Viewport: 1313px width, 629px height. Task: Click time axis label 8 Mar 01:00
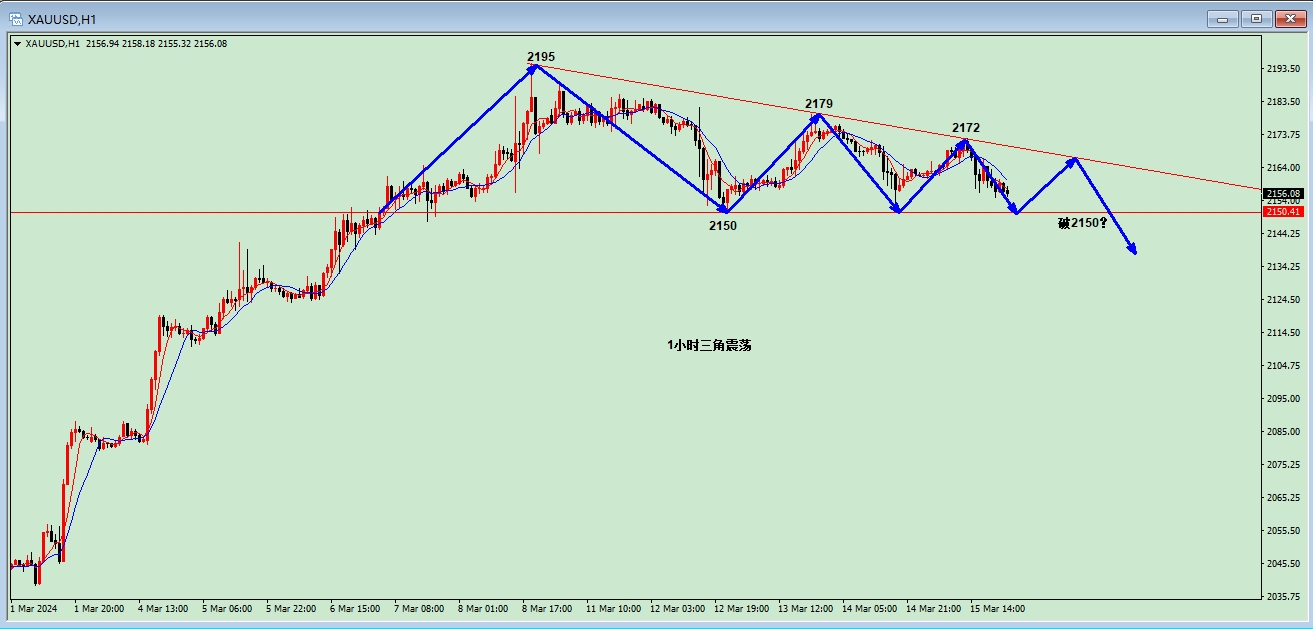[x=485, y=608]
